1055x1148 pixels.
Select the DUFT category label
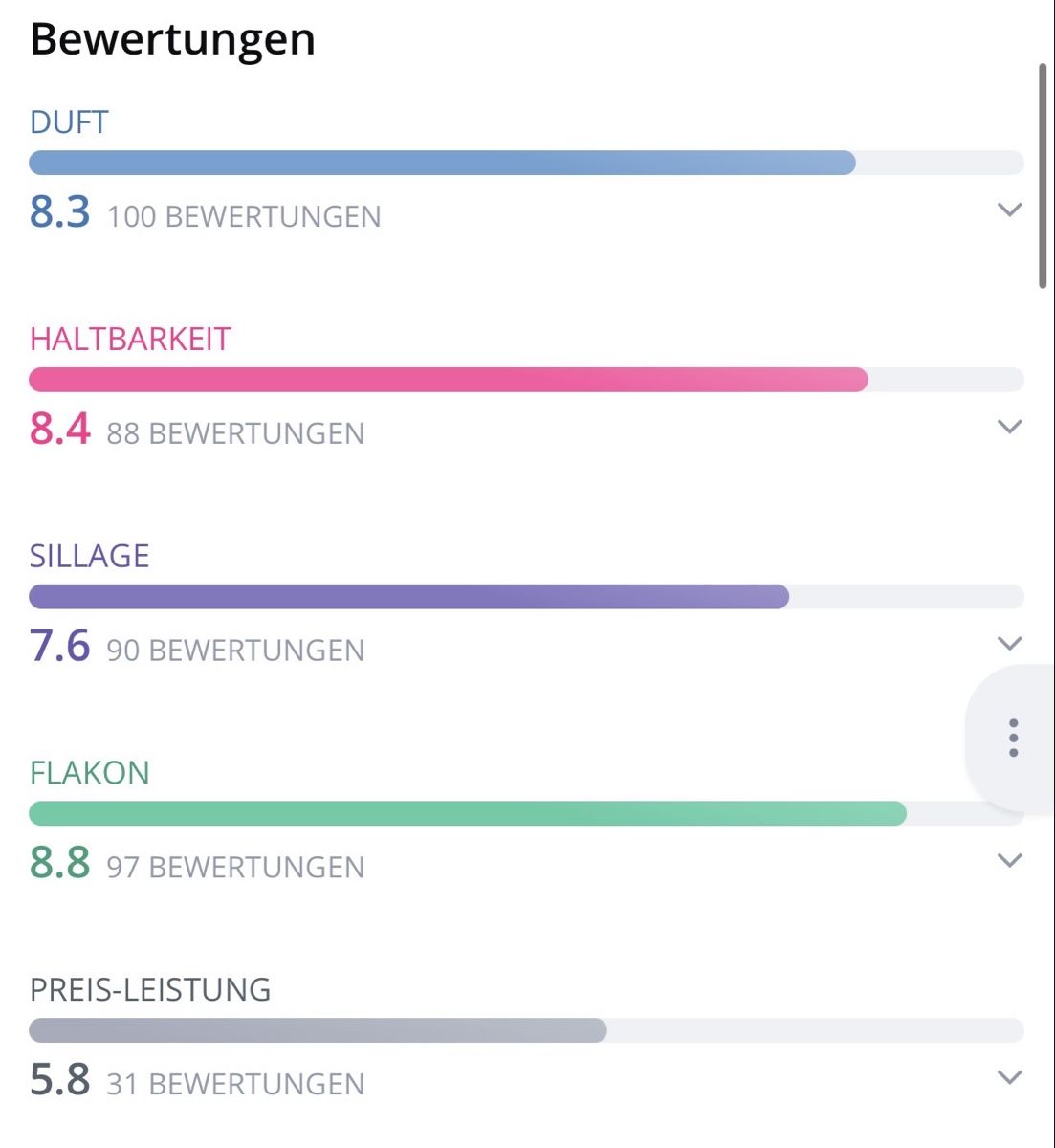(x=69, y=122)
